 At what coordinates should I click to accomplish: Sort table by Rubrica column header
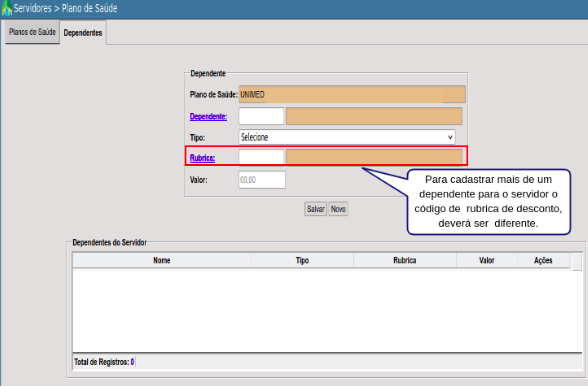tap(405, 260)
